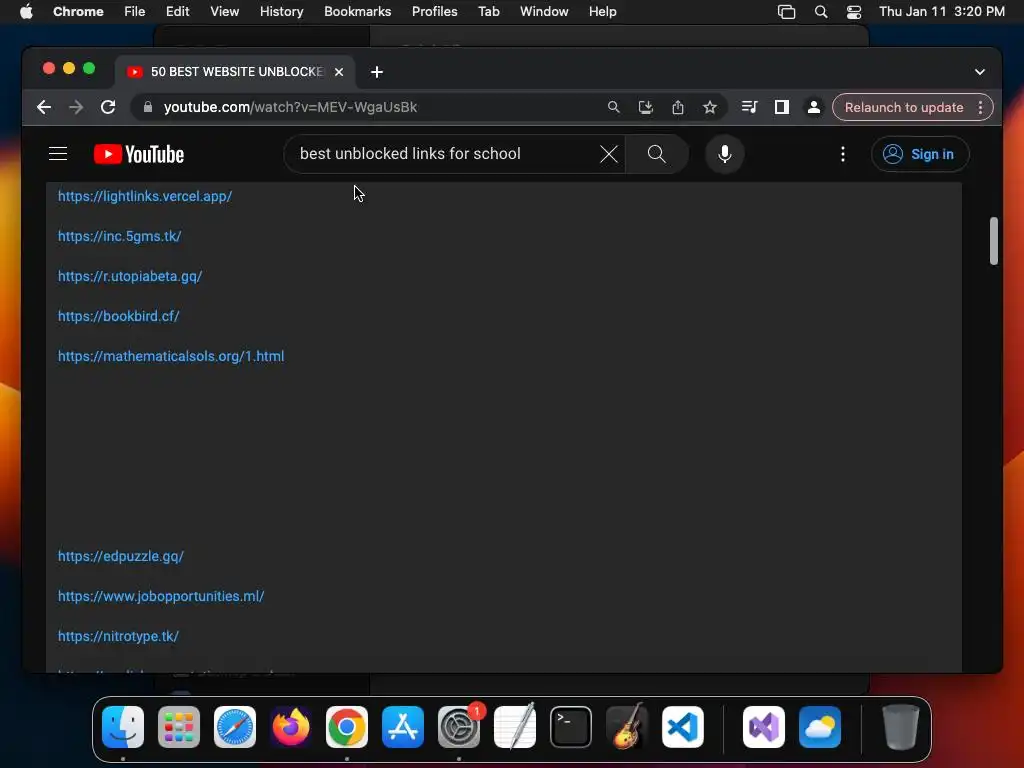Open Spotlight search in menu bar
1024x768 pixels.
tap(821, 11)
